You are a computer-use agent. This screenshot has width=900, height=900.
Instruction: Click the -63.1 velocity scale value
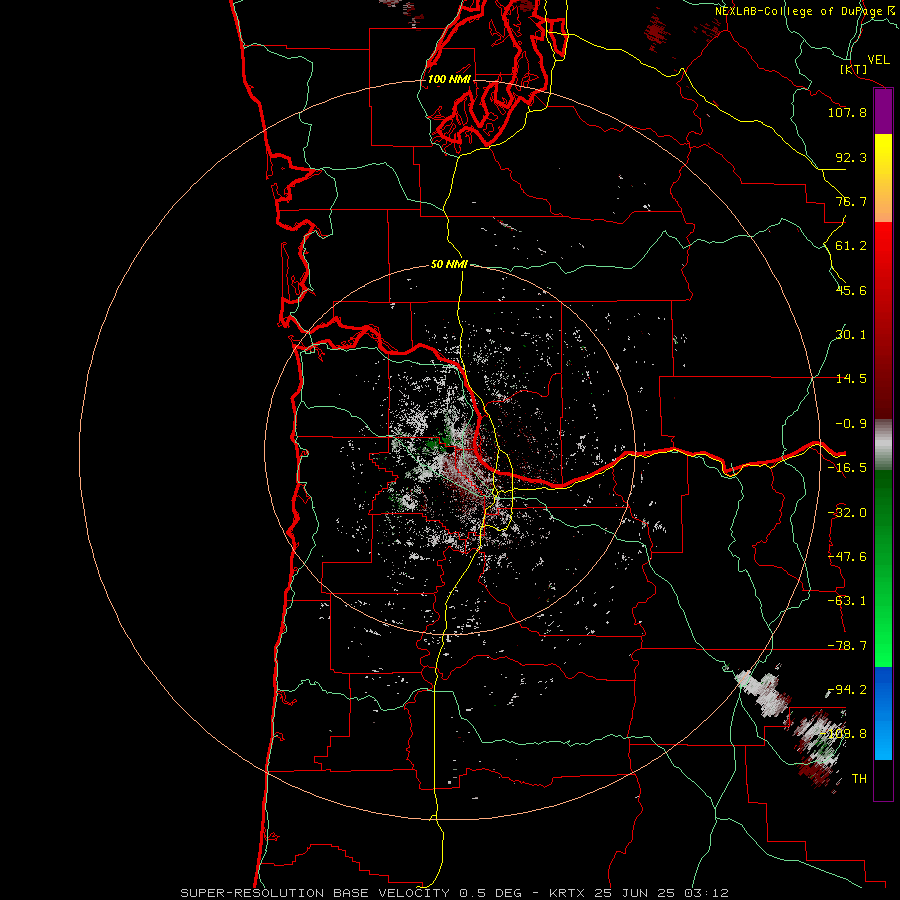coord(847,601)
